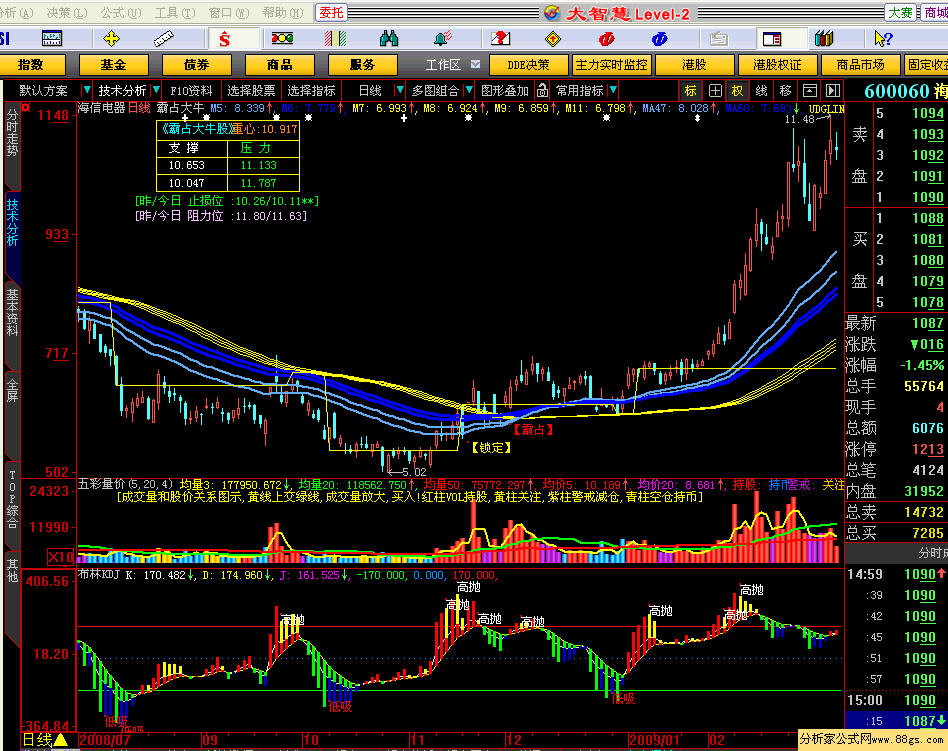Open the 帮助 menu

click(282, 13)
